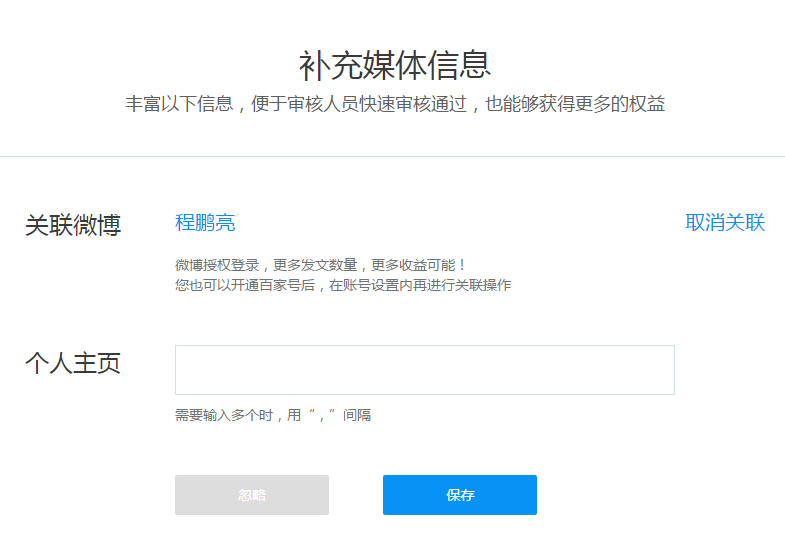Click the hint line mentioning 百家号
Viewport: 785px width, 548px height.
342,285
